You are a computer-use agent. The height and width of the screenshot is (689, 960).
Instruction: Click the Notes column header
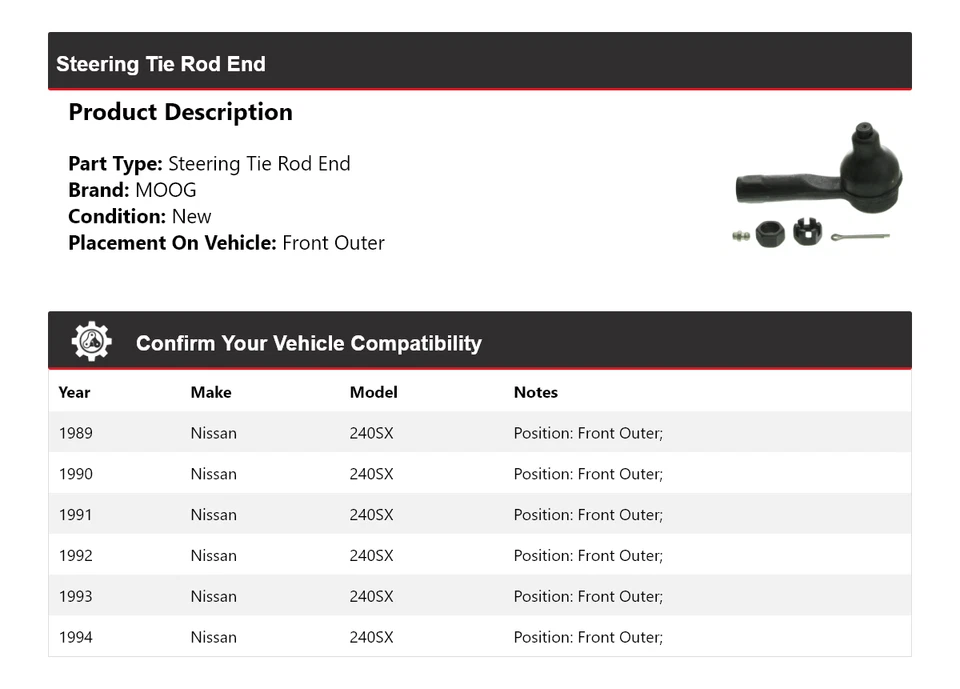pyautogui.click(x=535, y=392)
